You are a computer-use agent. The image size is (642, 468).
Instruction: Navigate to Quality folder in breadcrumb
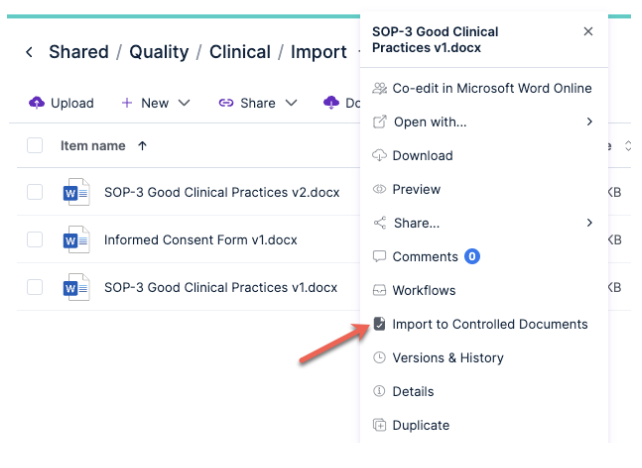159,52
